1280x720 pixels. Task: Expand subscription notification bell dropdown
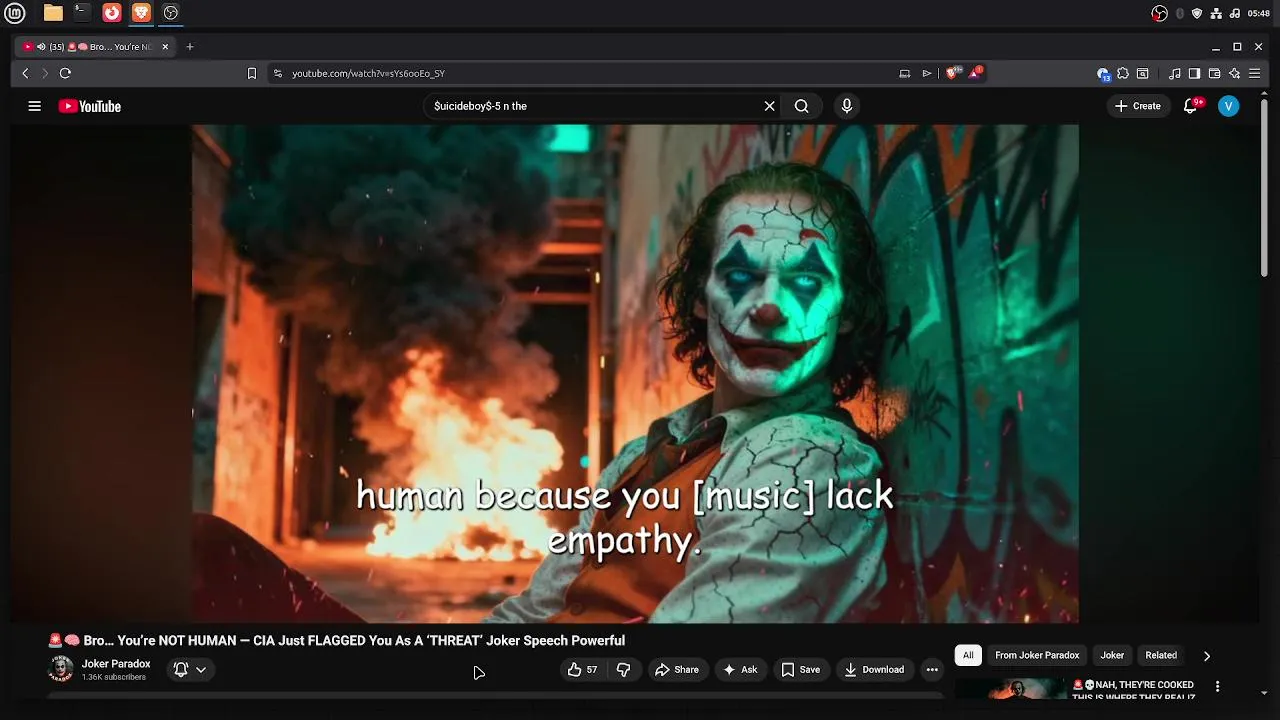pyautogui.click(x=189, y=670)
